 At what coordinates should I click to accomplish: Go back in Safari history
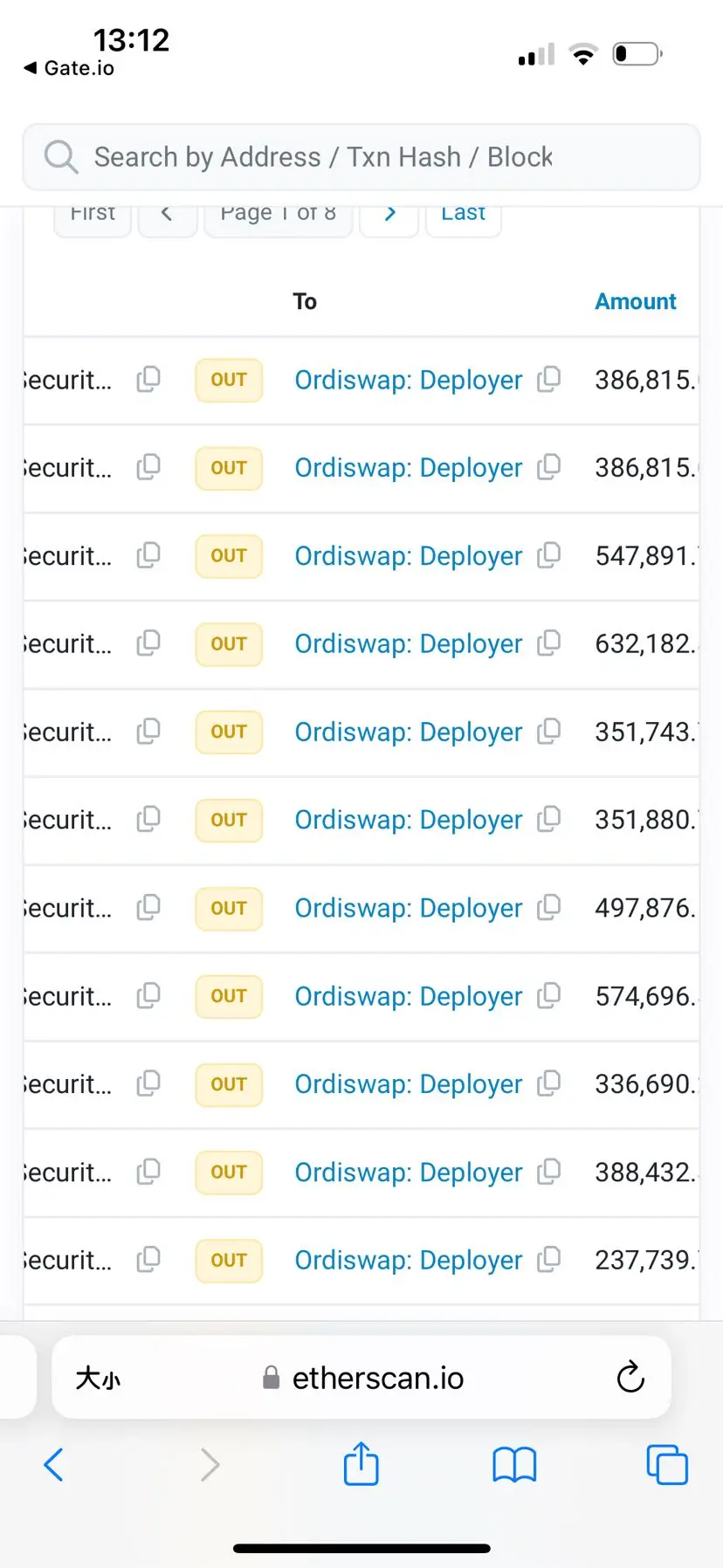coord(54,1464)
